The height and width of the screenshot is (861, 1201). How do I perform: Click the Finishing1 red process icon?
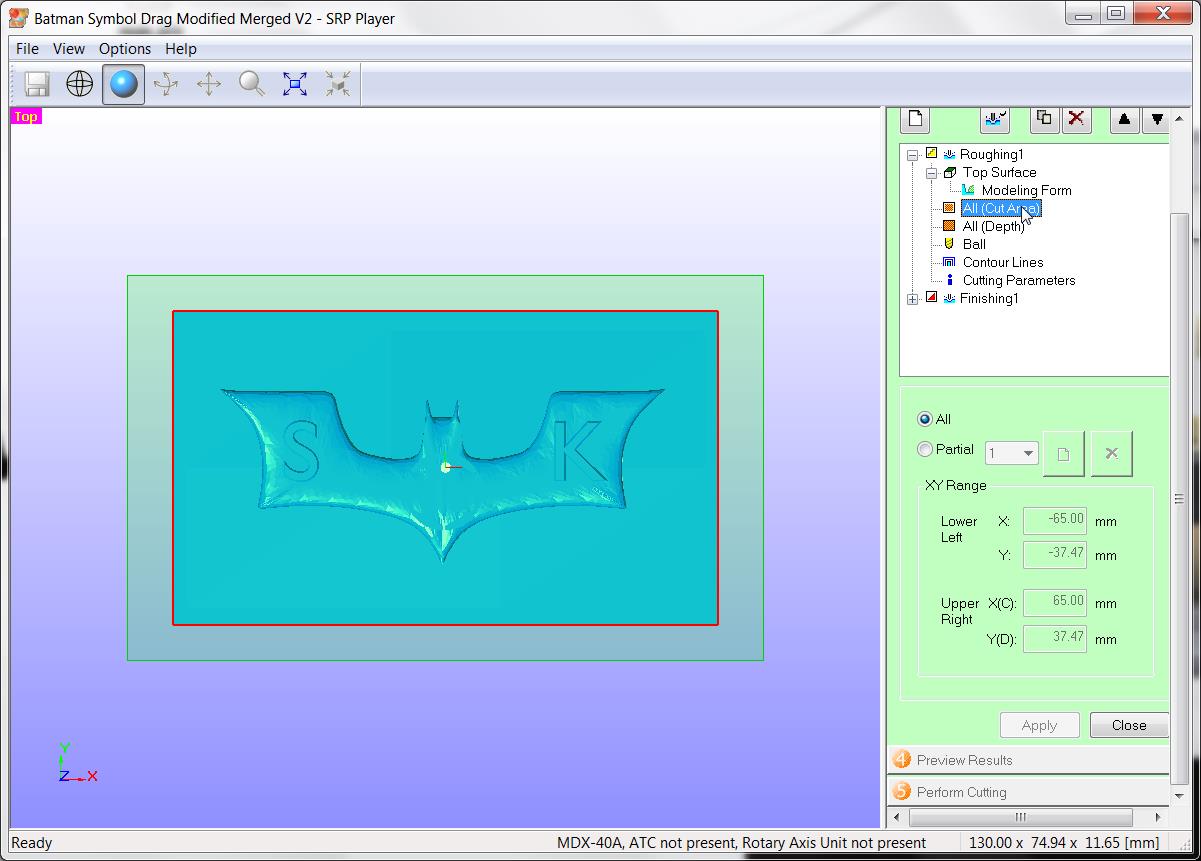[932, 298]
